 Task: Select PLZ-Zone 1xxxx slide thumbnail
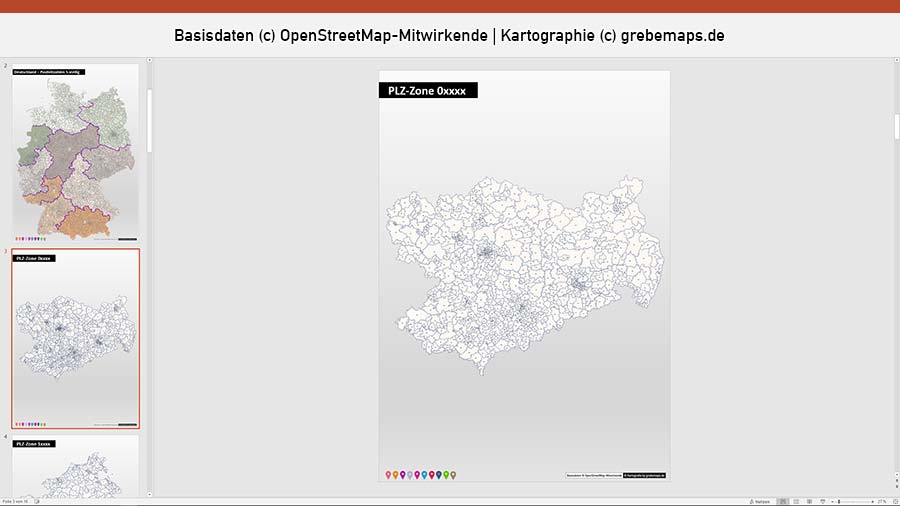coord(75,466)
